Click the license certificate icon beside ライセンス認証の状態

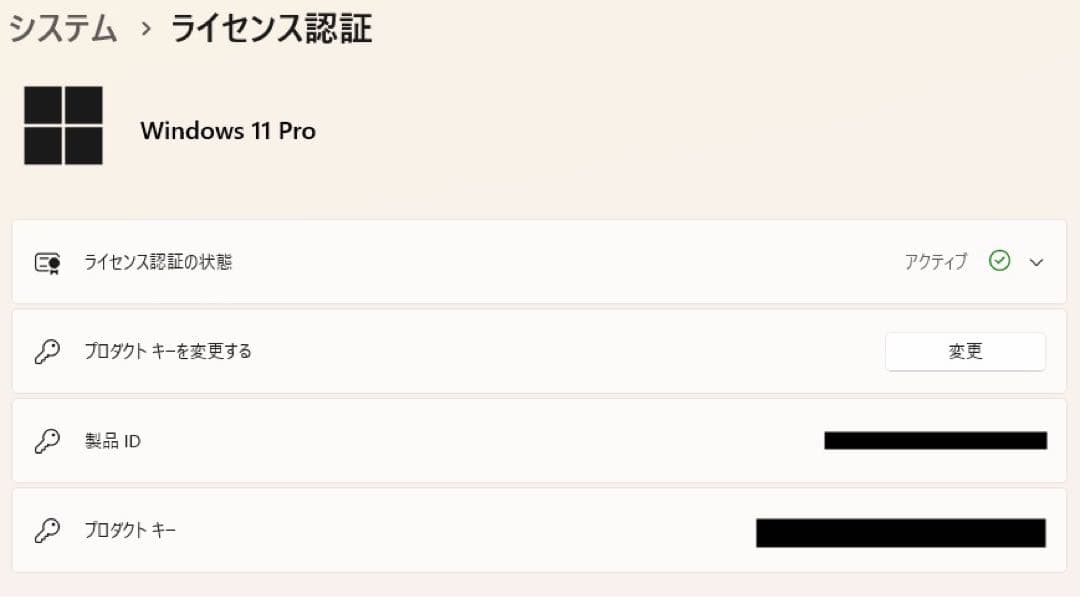coord(47,262)
